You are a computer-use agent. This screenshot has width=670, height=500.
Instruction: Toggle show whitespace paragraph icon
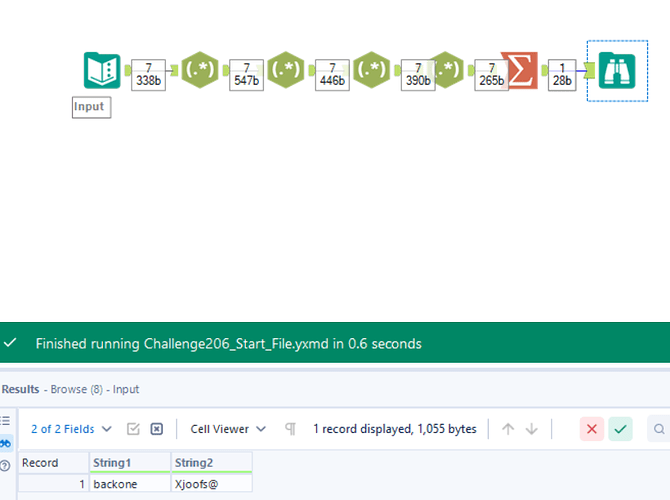click(x=291, y=429)
